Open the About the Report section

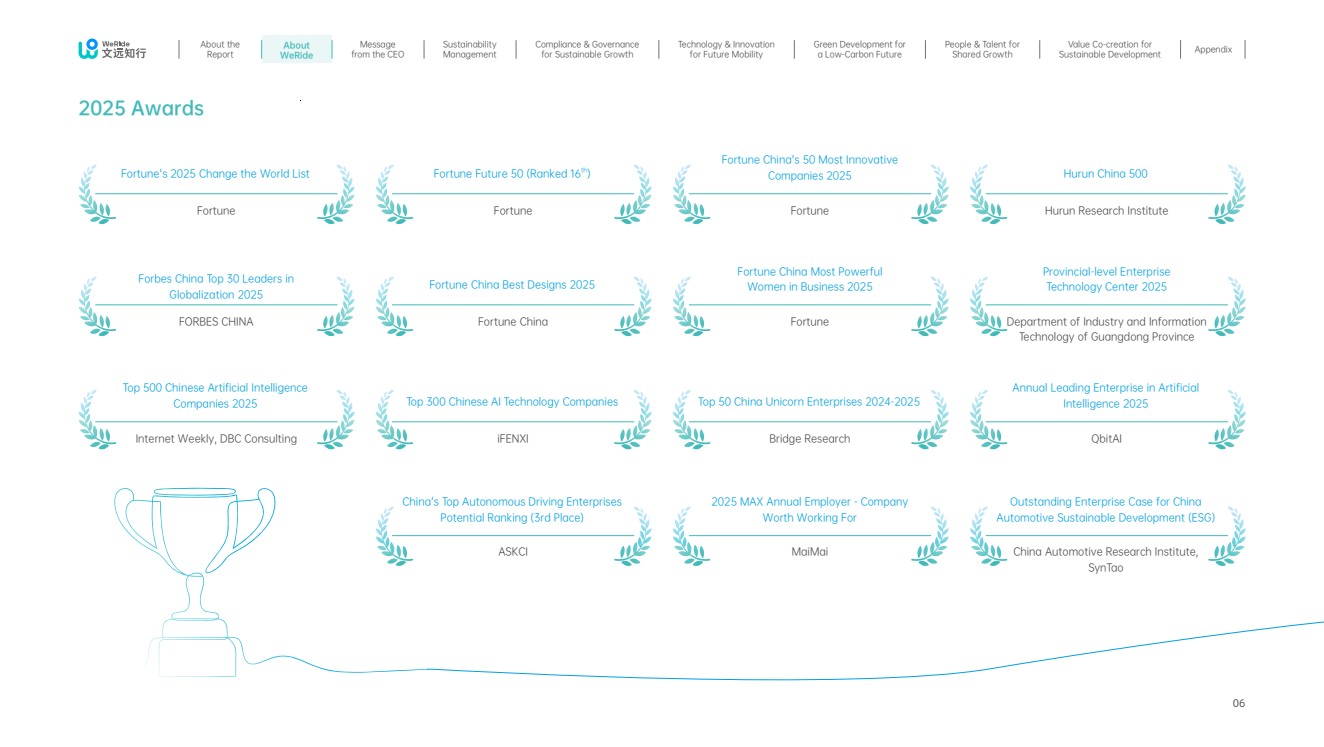[x=220, y=50]
